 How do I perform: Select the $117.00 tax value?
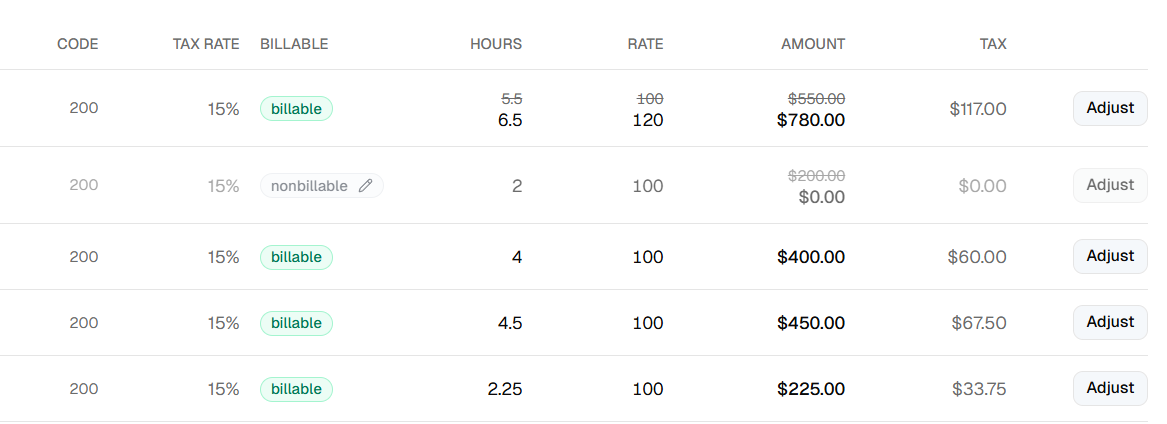(x=978, y=109)
